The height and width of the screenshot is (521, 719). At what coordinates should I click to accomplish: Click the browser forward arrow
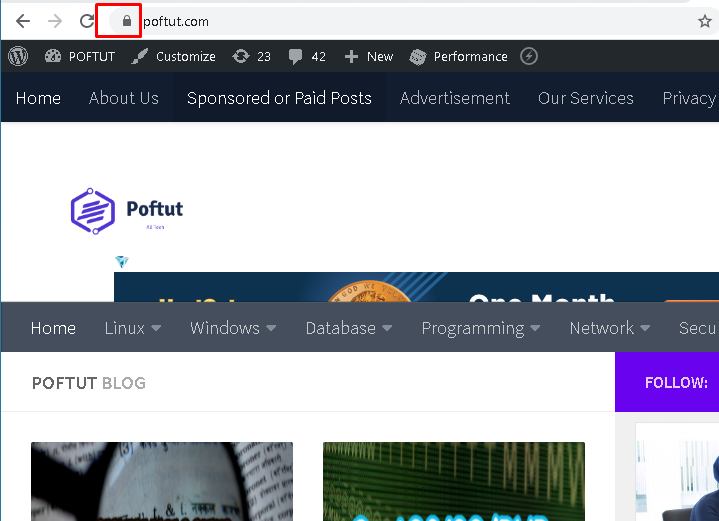tap(55, 21)
